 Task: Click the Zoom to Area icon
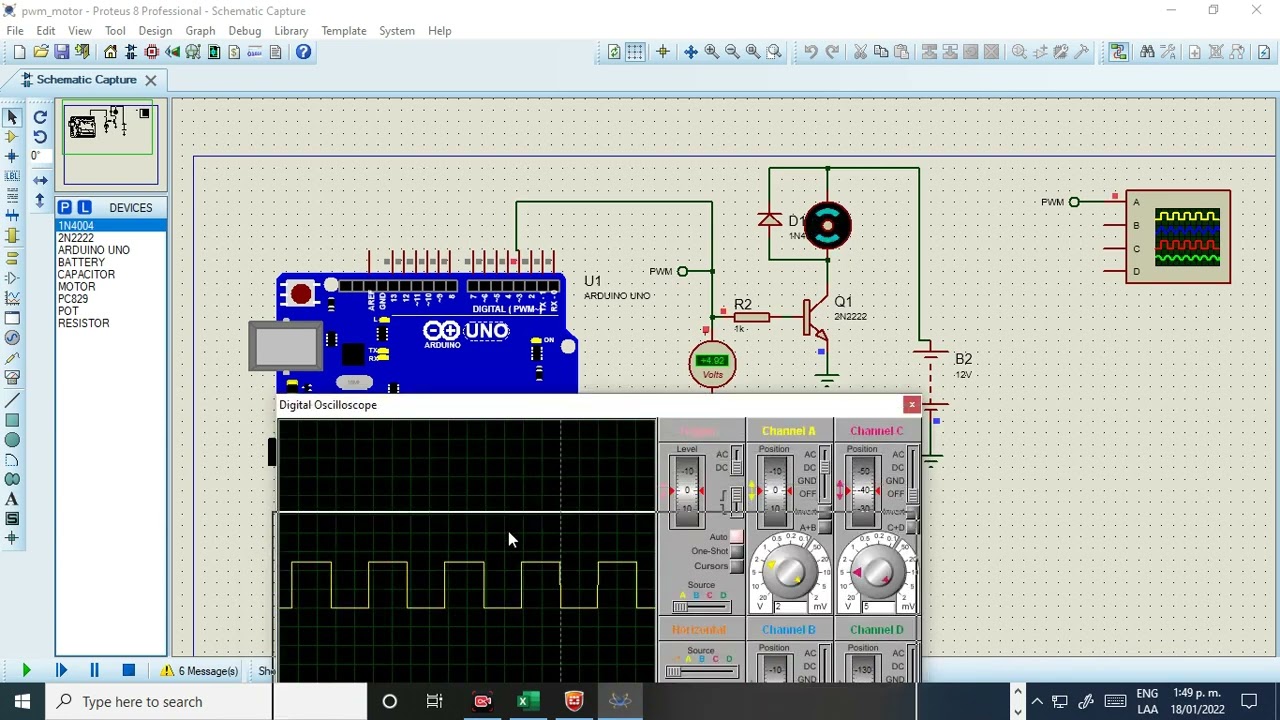click(x=773, y=52)
